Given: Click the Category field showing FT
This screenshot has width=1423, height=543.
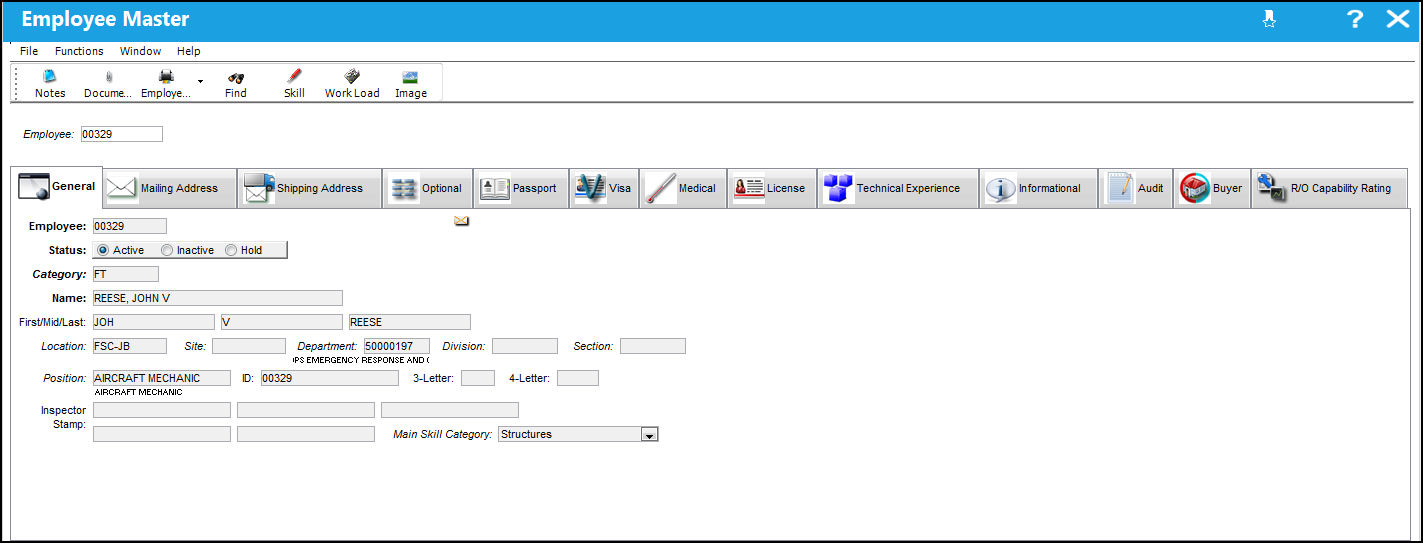Looking at the screenshot, I should click(125, 274).
